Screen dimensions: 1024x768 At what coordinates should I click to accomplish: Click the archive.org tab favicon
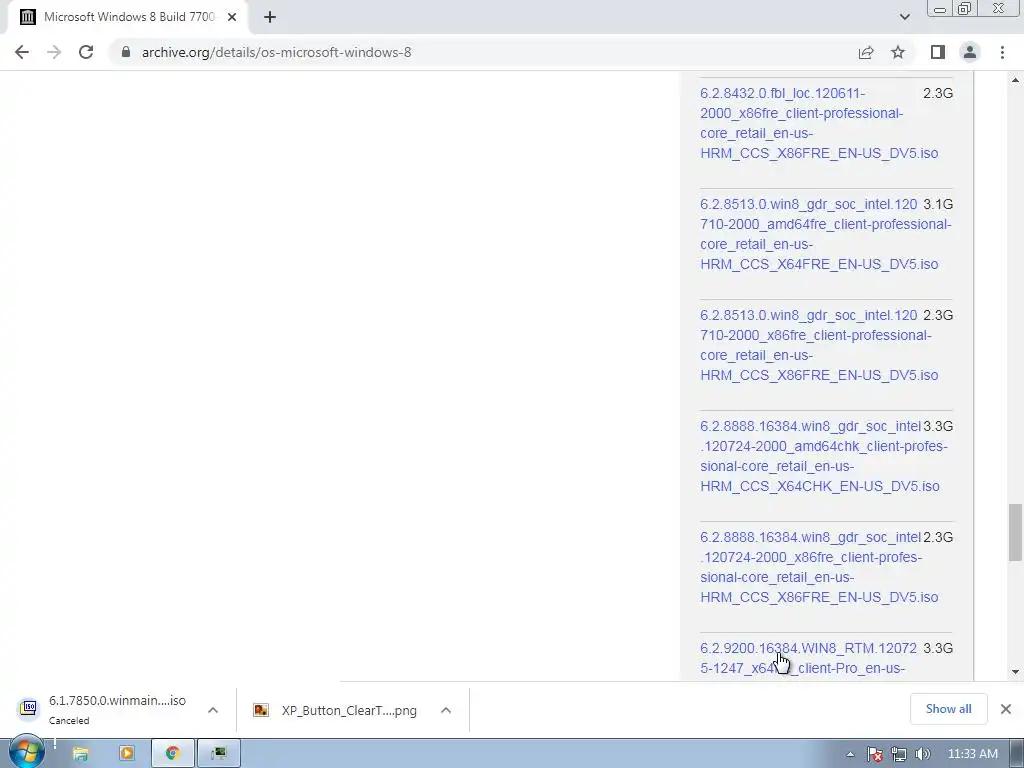(27, 17)
